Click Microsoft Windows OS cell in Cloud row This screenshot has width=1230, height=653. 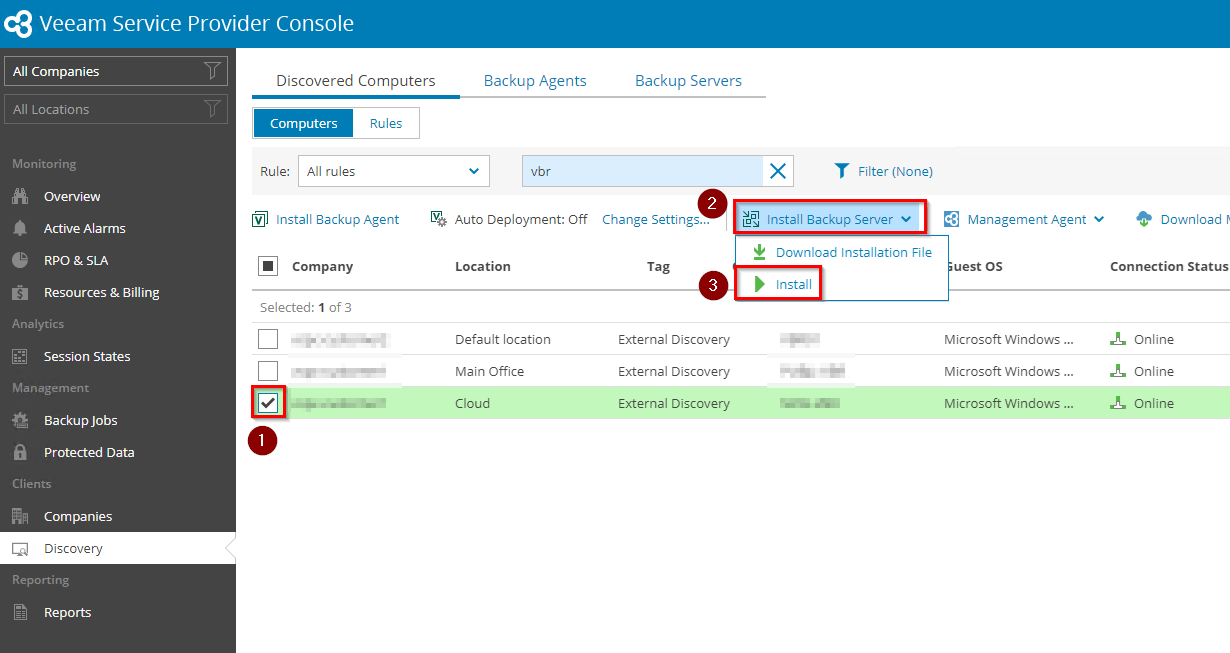(1009, 403)
